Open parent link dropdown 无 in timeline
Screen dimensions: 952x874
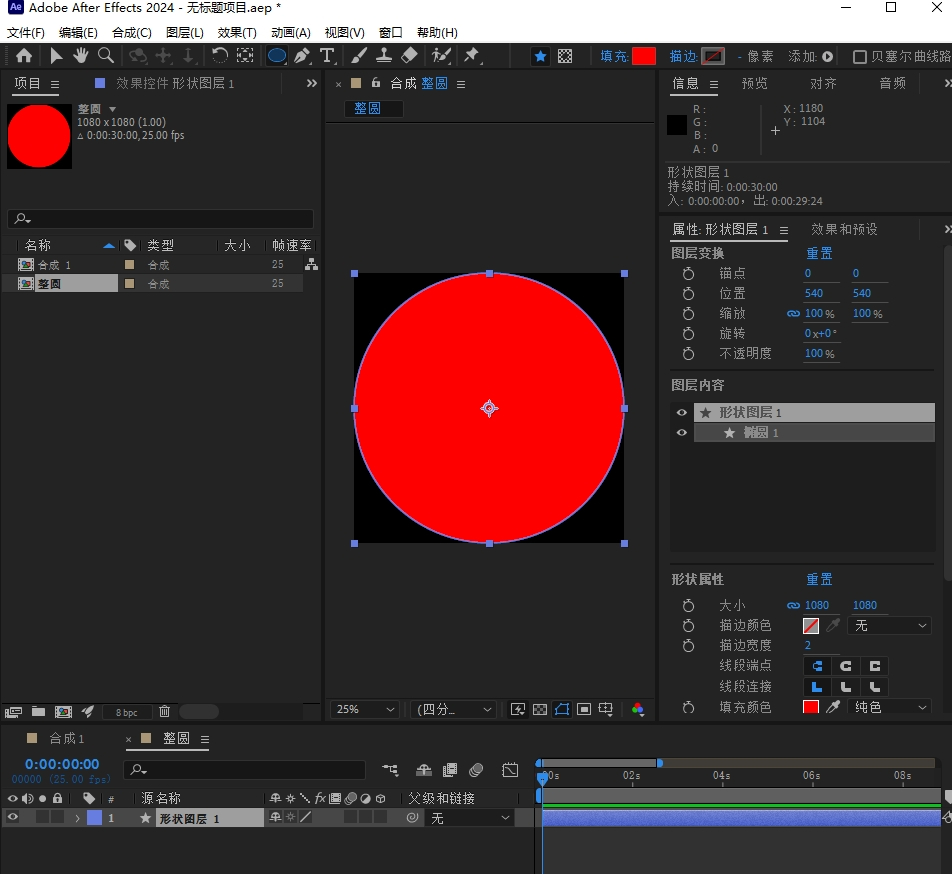coord(469,818)
